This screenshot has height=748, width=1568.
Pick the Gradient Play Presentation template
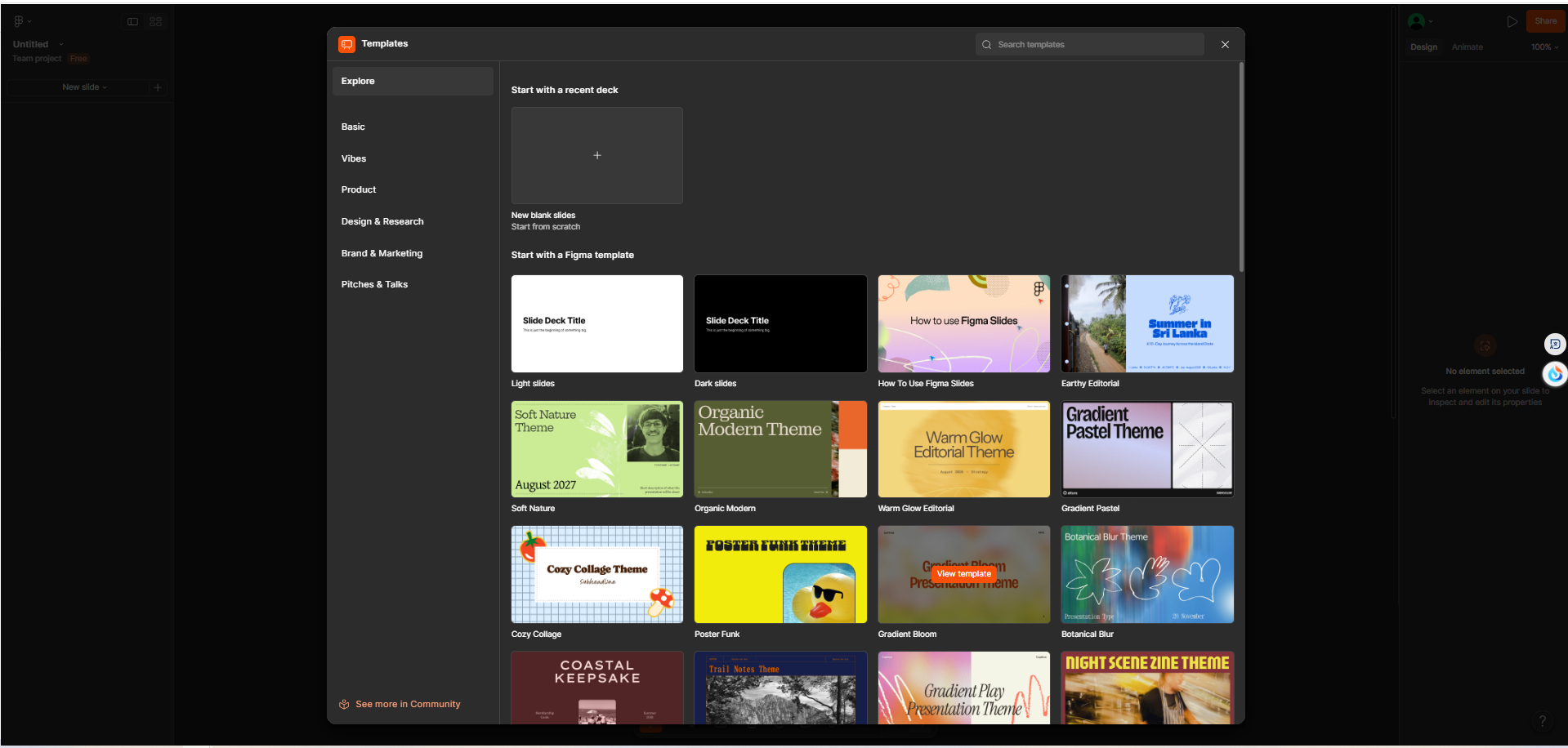pos(964,688)
